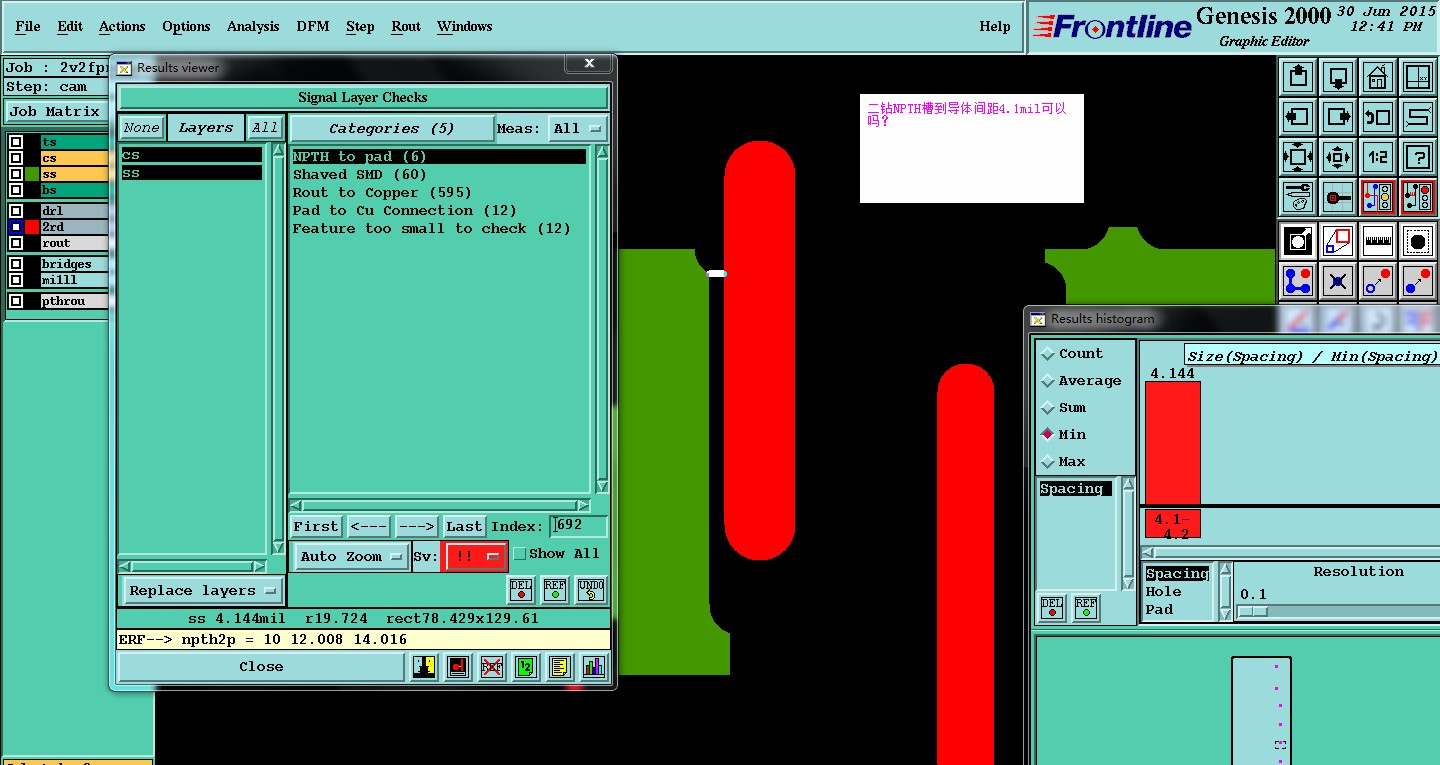Open the Replace layers dropdown

[x=203, y=591]
